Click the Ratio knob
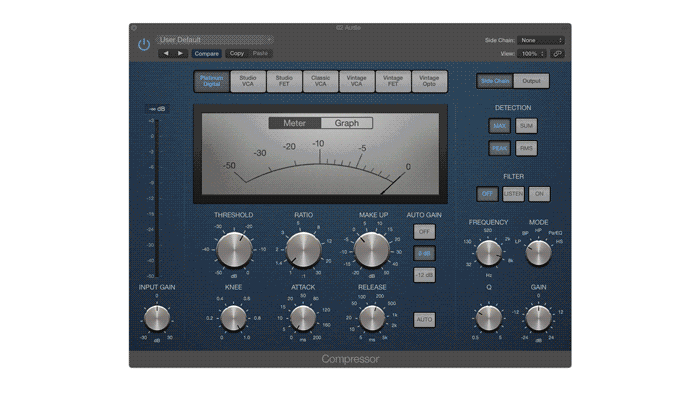The width and height of the screenshot is (700, 393). (x=304, y=250)
